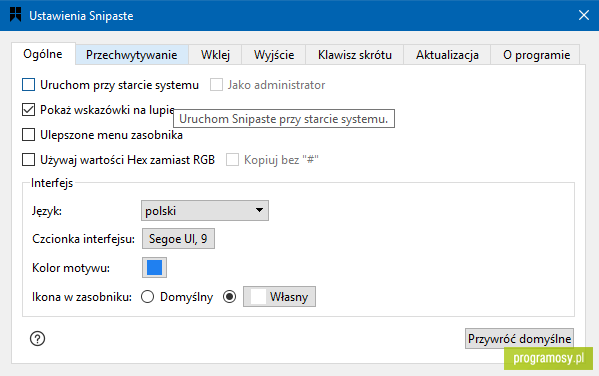
Task: Enable Ulepszone menu zasobnika option
Action: pyautogui.click(x=28, y=135)
